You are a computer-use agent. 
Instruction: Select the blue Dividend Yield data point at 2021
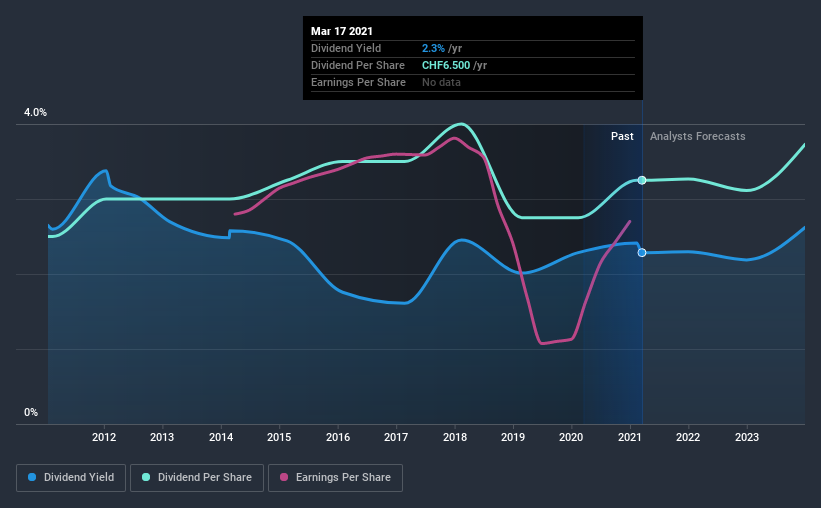(x=642, y=252)
